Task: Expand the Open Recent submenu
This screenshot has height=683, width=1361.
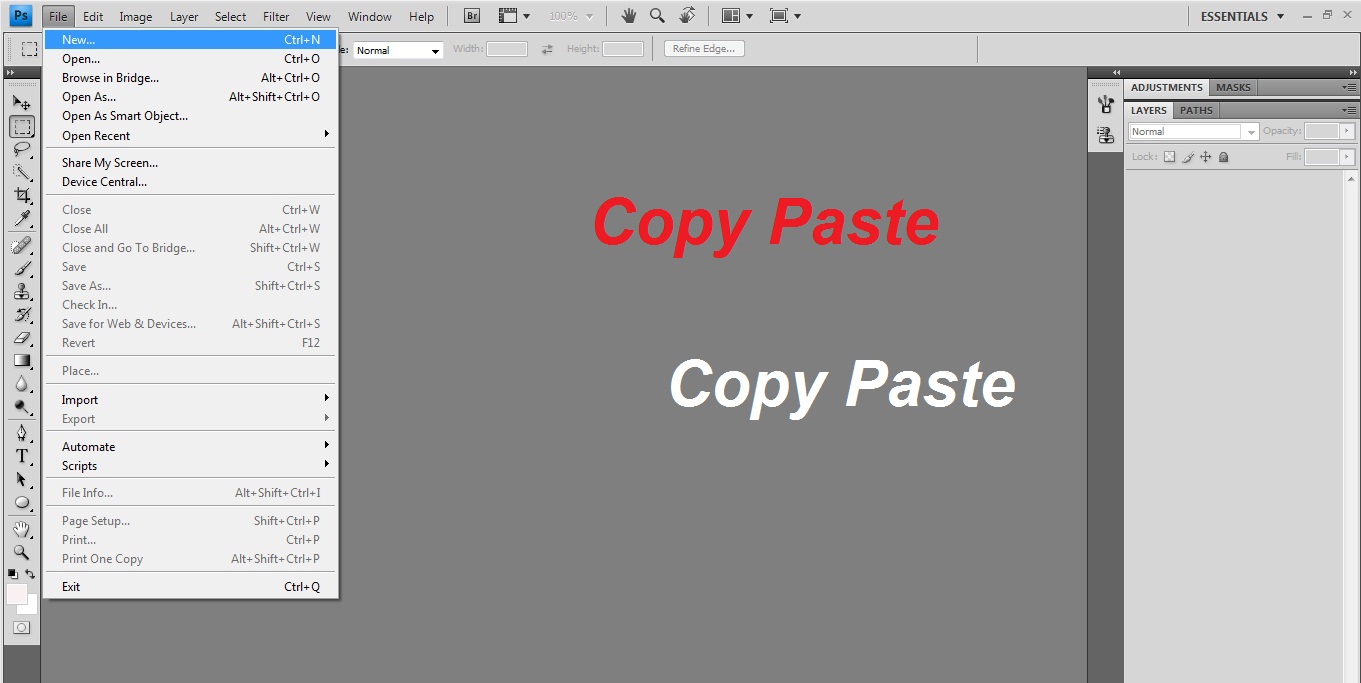Action: point(190,135)
